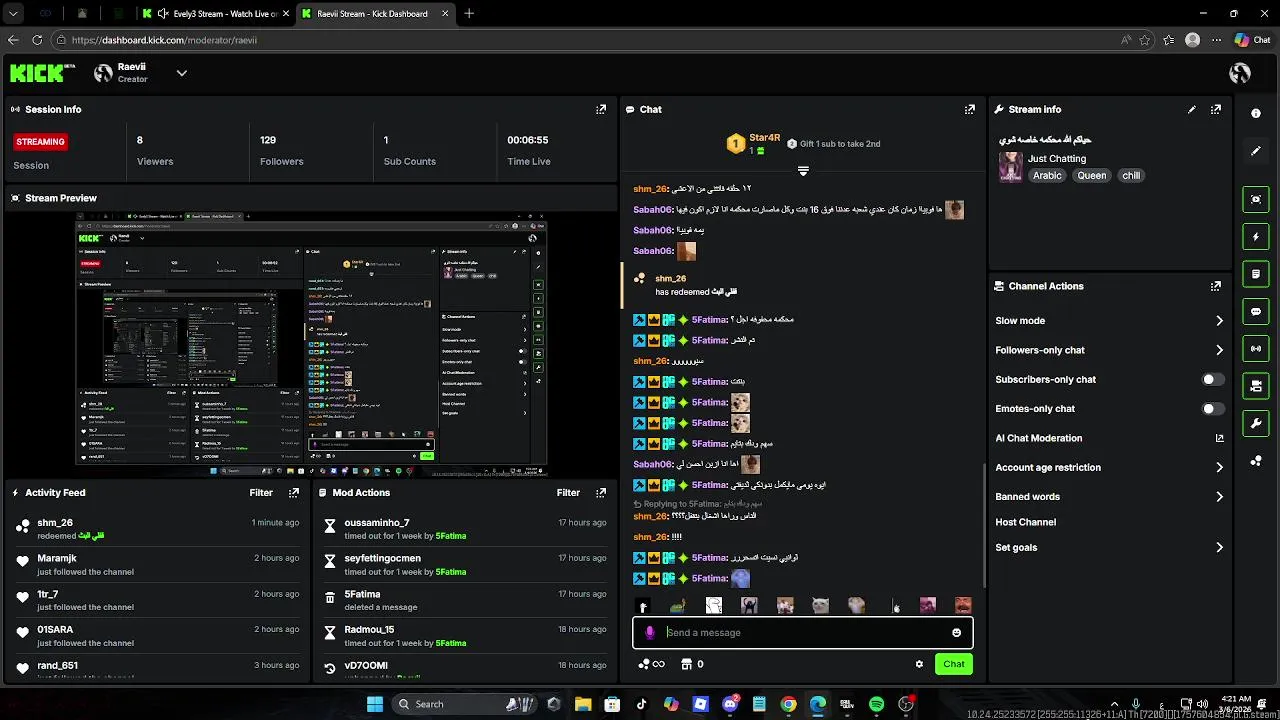Pop out the Activity Feed panel
The width and height of the screenshot is (1280, 720).
[x=294, y=492]
